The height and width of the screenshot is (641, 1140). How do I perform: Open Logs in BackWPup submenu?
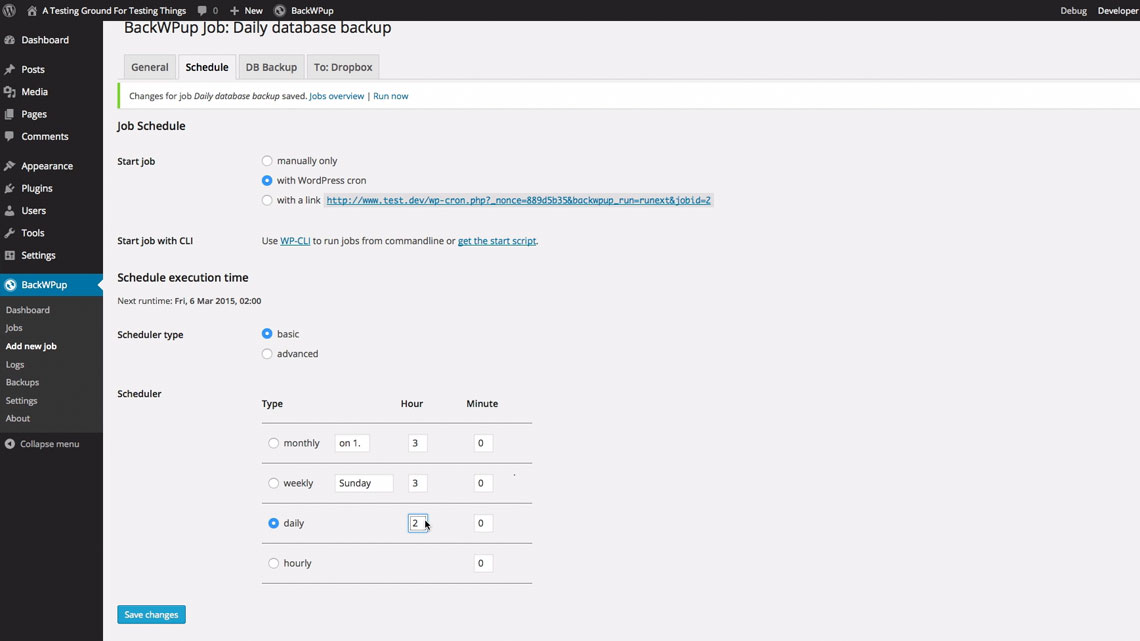tap(15, 365)
